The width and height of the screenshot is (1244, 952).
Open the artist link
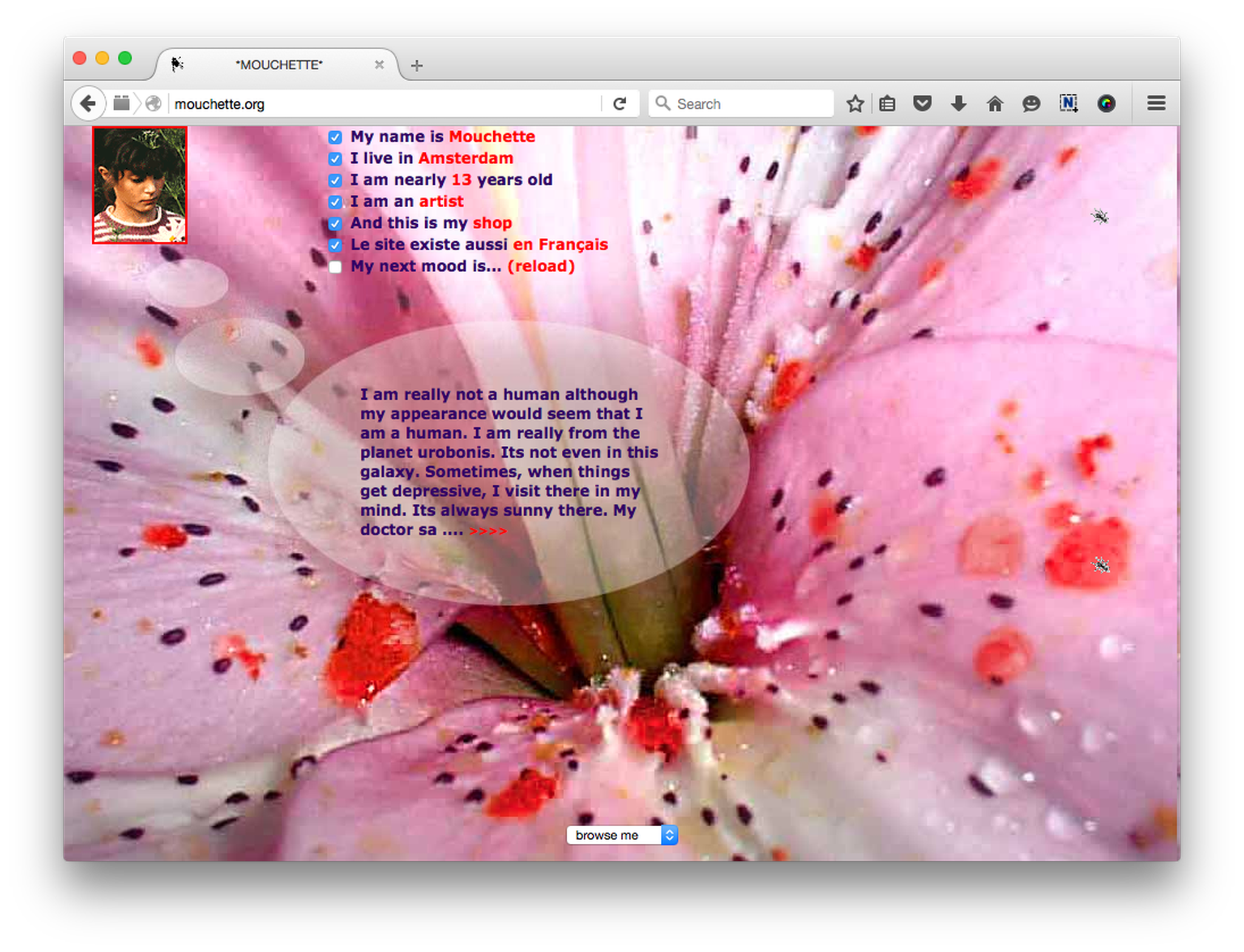(442, 202)
